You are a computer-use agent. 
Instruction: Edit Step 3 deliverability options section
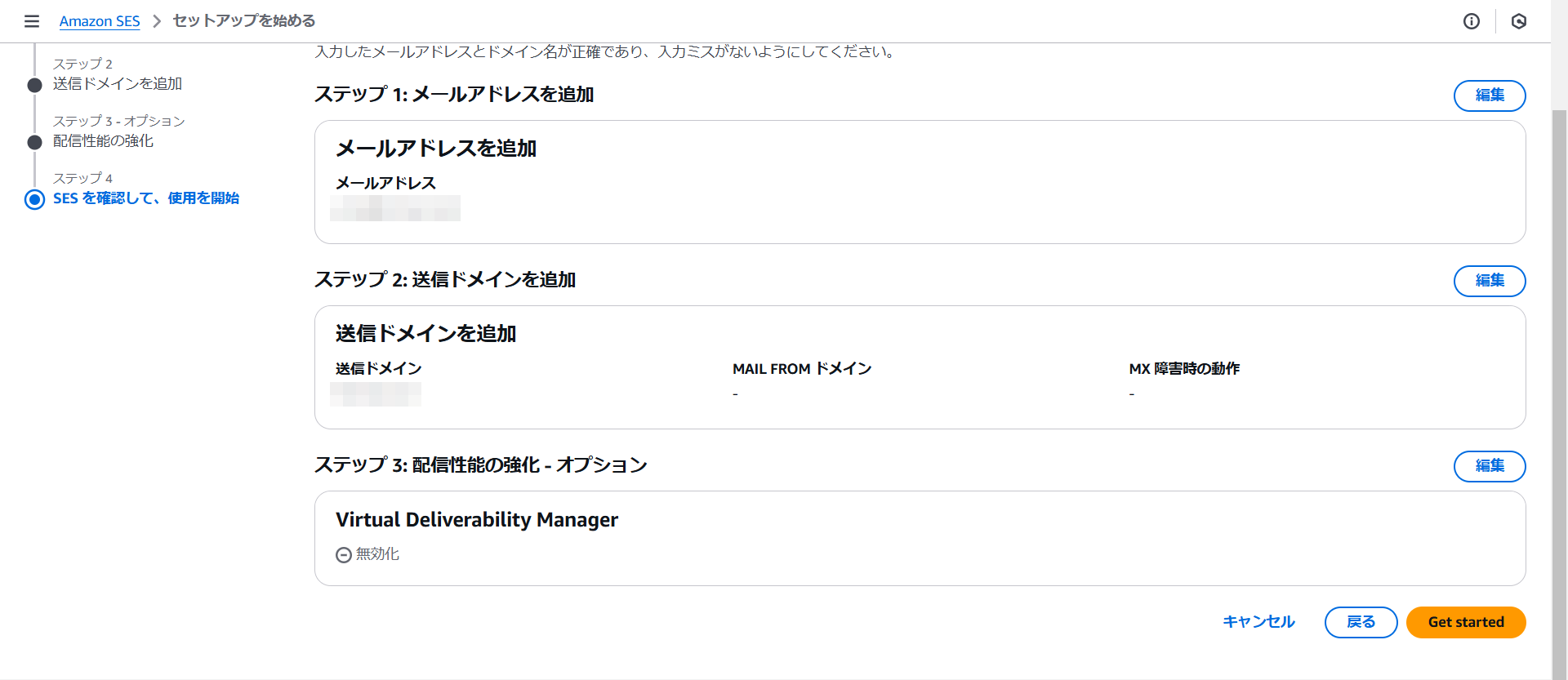pos(1489,466)
